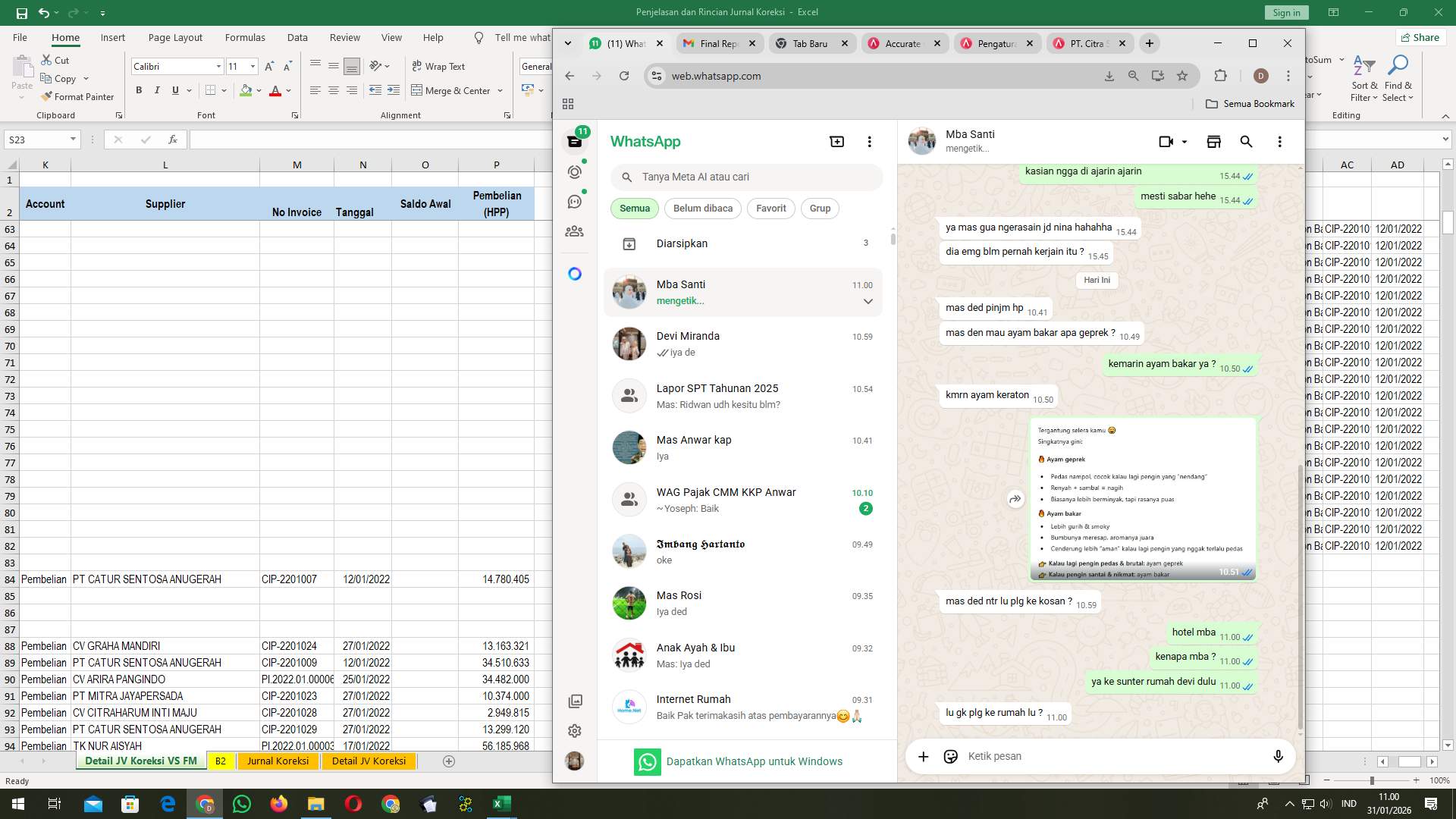Toggle bold formatting

[139, 89]
